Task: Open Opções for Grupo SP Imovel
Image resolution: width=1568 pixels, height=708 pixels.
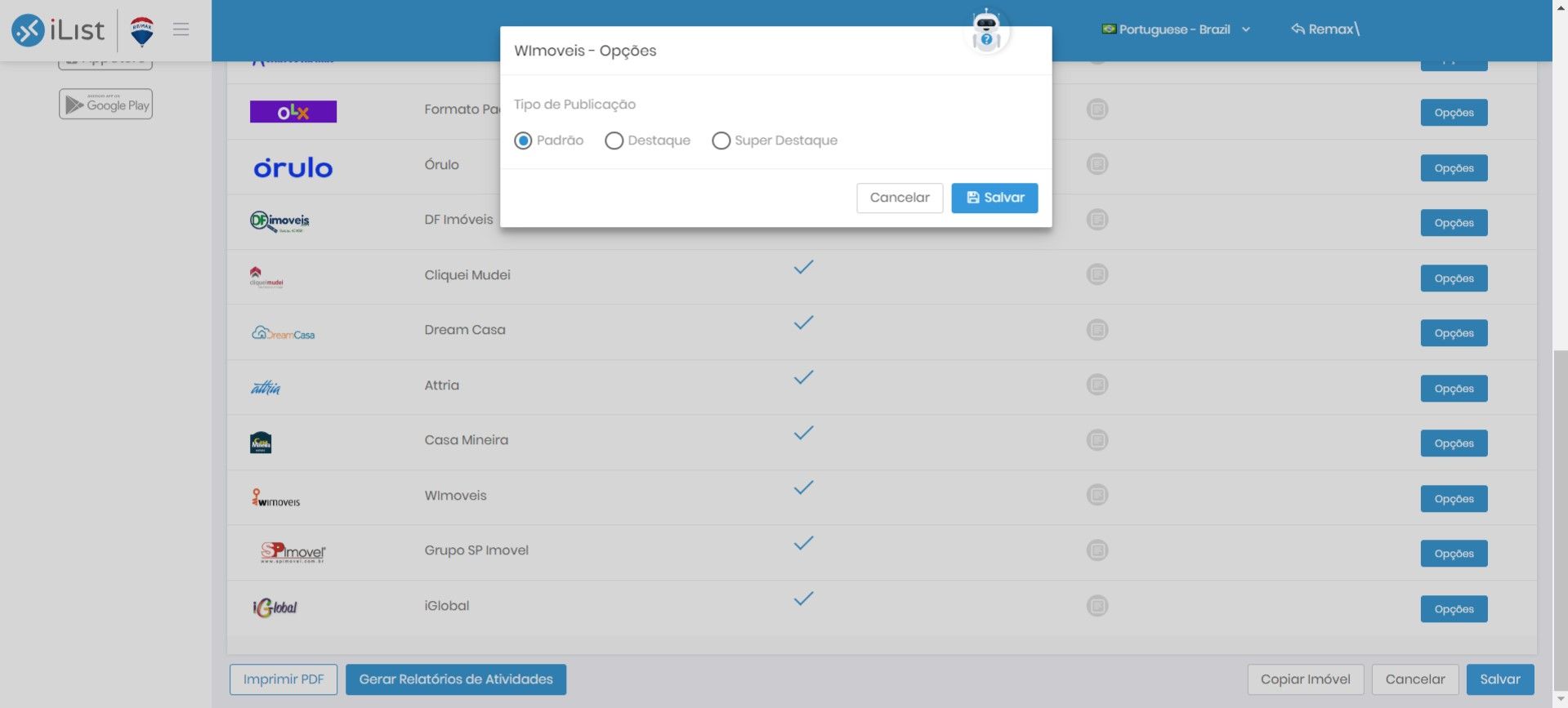Action: [1454, 554]
